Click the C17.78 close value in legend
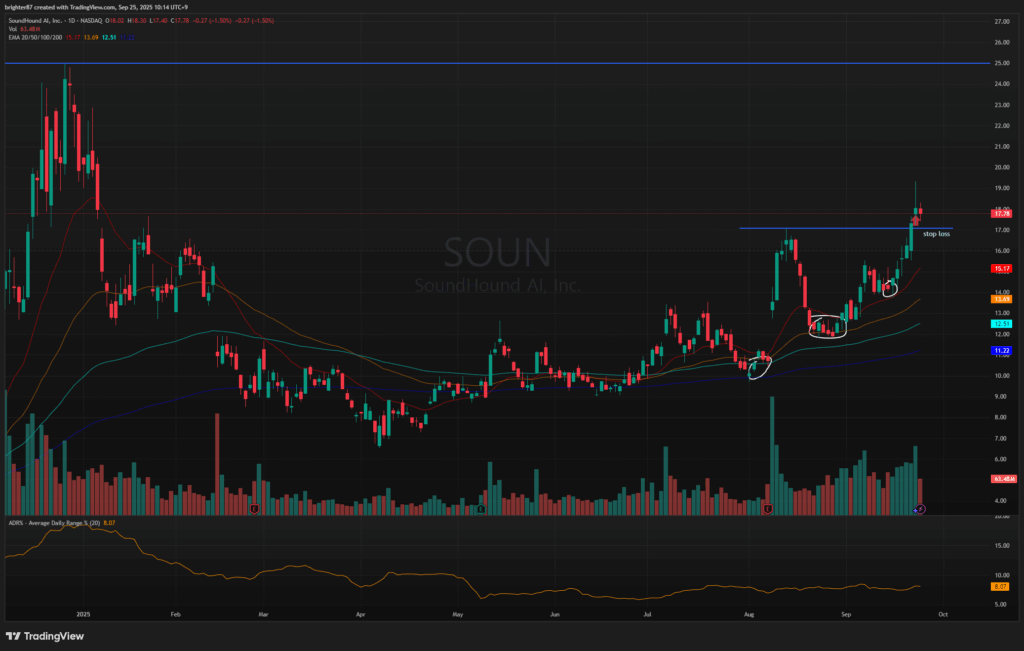The image size is (1024, 651). tap(182, 21)
